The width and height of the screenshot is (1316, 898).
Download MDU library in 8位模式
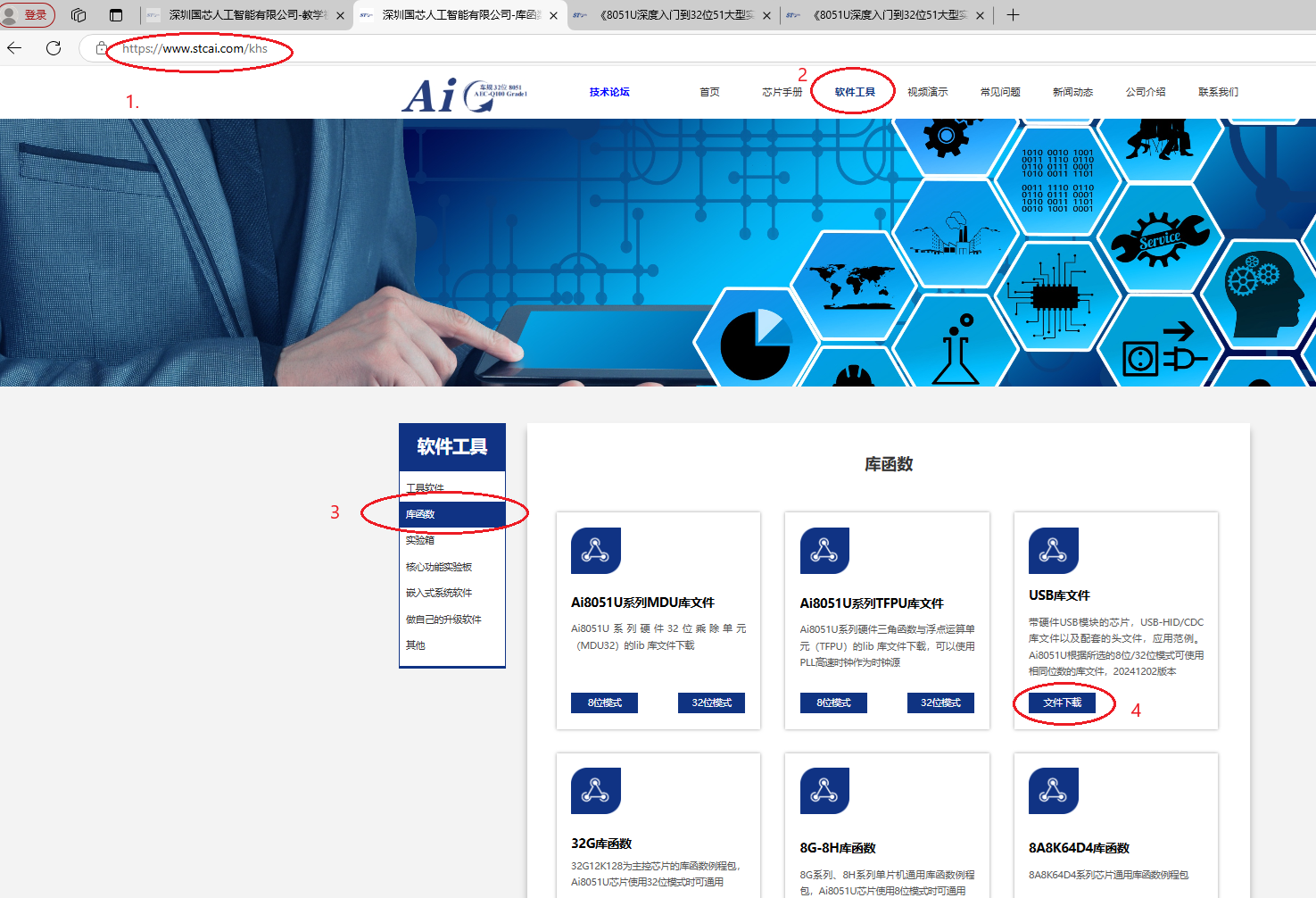click(604, 703)
